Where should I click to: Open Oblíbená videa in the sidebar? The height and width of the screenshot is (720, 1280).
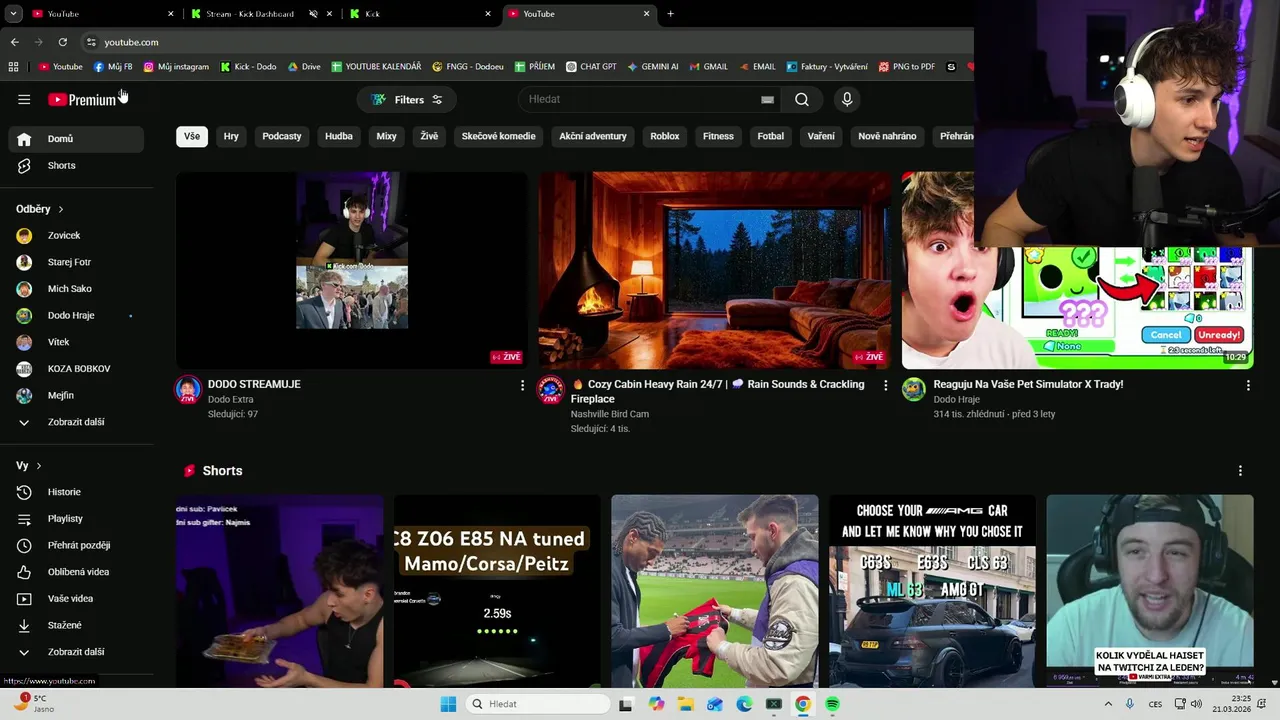point(76,572)
